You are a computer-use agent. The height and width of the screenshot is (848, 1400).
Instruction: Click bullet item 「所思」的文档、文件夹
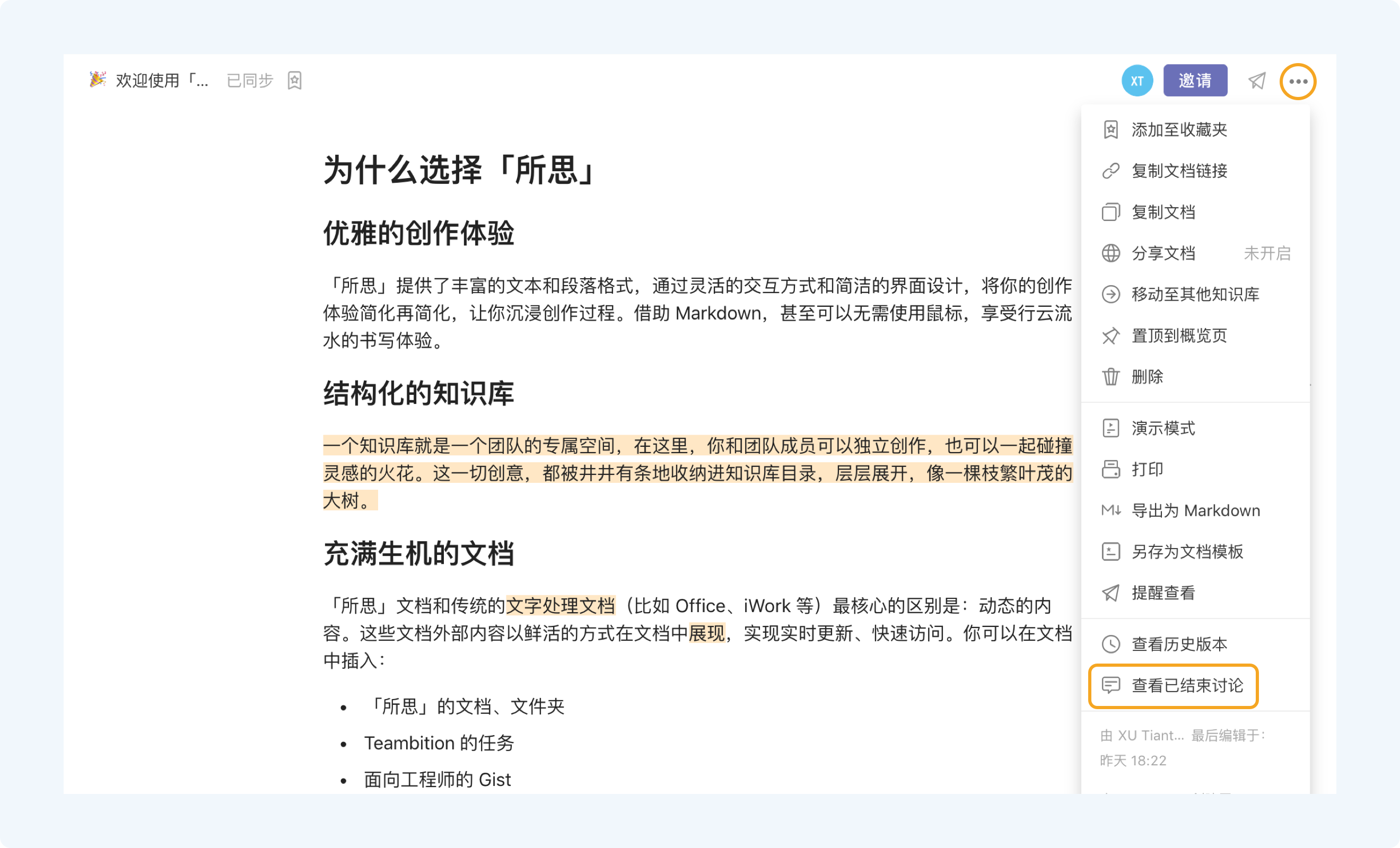(x=465, y=706)
